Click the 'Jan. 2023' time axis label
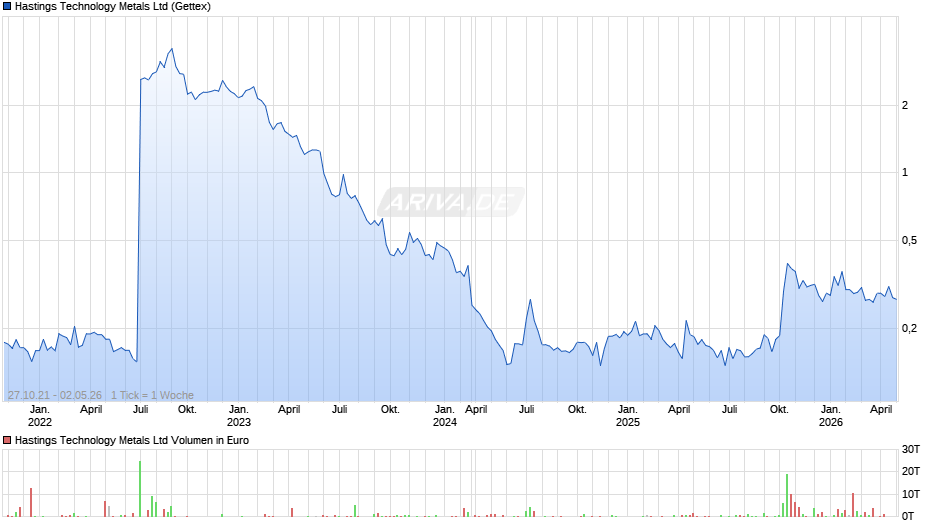This screenshot has width=940, height=526. (x=239, y=416)
